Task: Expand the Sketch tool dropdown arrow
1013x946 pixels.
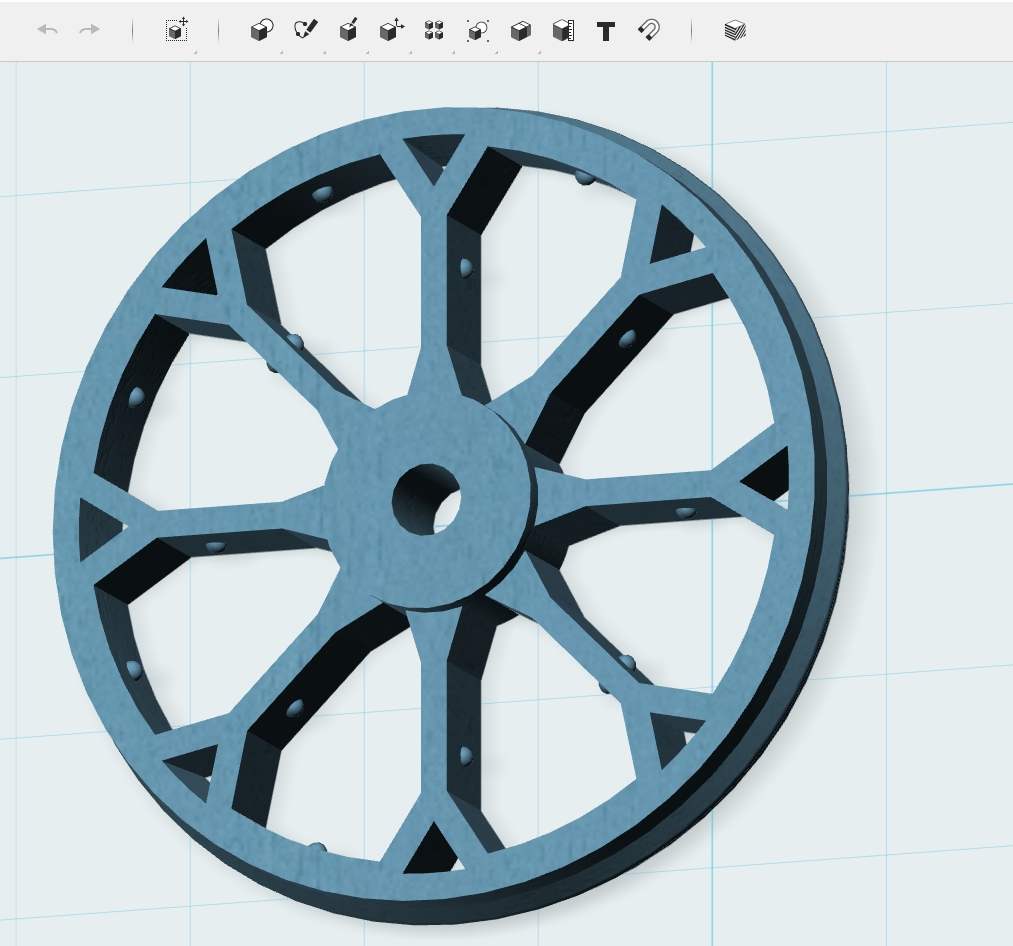Action: pyautogui.click(x=325, y=52)
